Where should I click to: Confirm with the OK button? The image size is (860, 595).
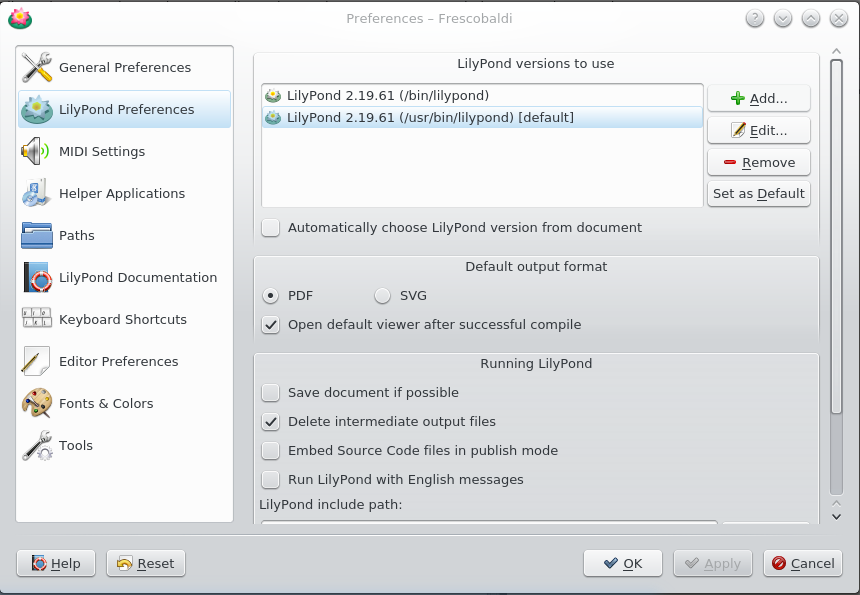623,563
